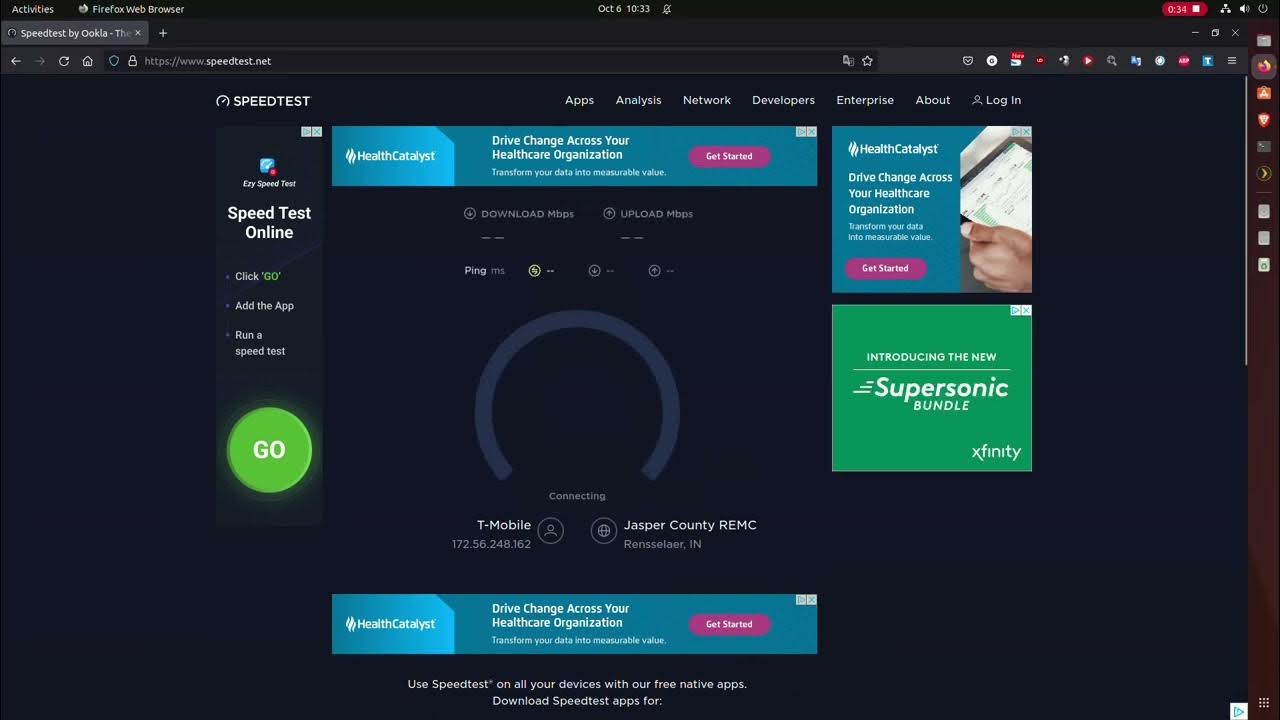Click the Jasper County REMC server name
Viewport: 1280px width, 720px height.
(x=690, y=525)
